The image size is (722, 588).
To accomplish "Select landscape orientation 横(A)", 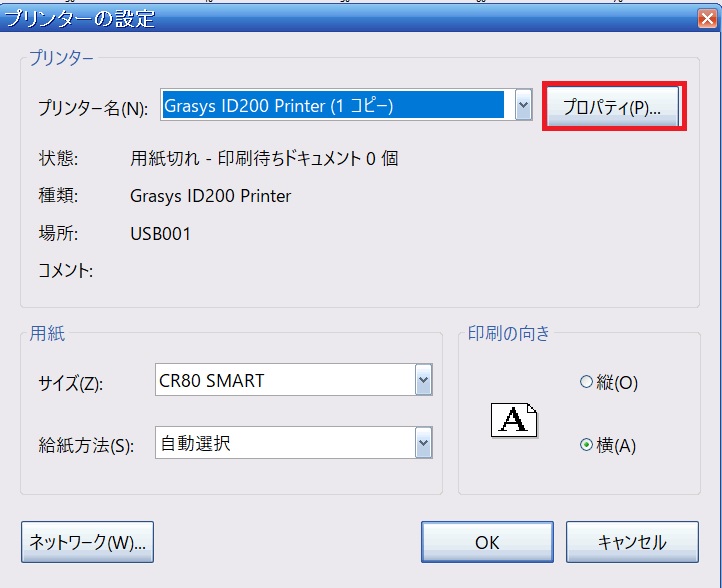I will pyautogui.click(x=608, y=445).
